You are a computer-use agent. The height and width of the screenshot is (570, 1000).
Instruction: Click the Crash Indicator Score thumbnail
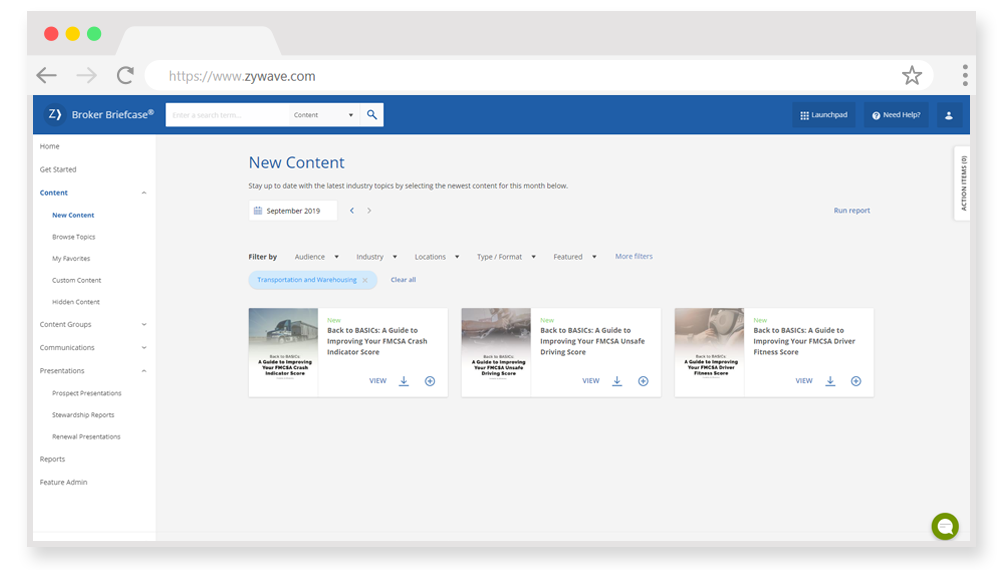283,353
